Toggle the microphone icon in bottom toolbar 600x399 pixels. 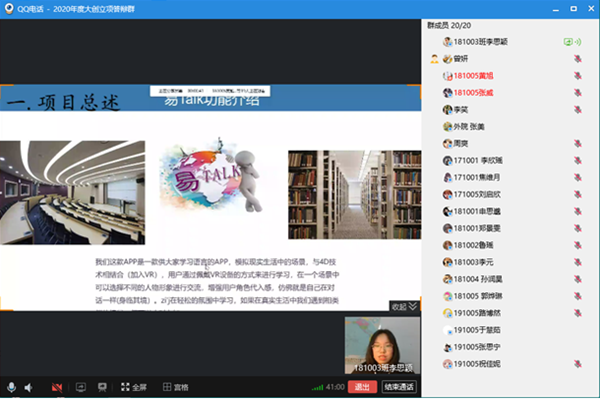coord(11,387)
